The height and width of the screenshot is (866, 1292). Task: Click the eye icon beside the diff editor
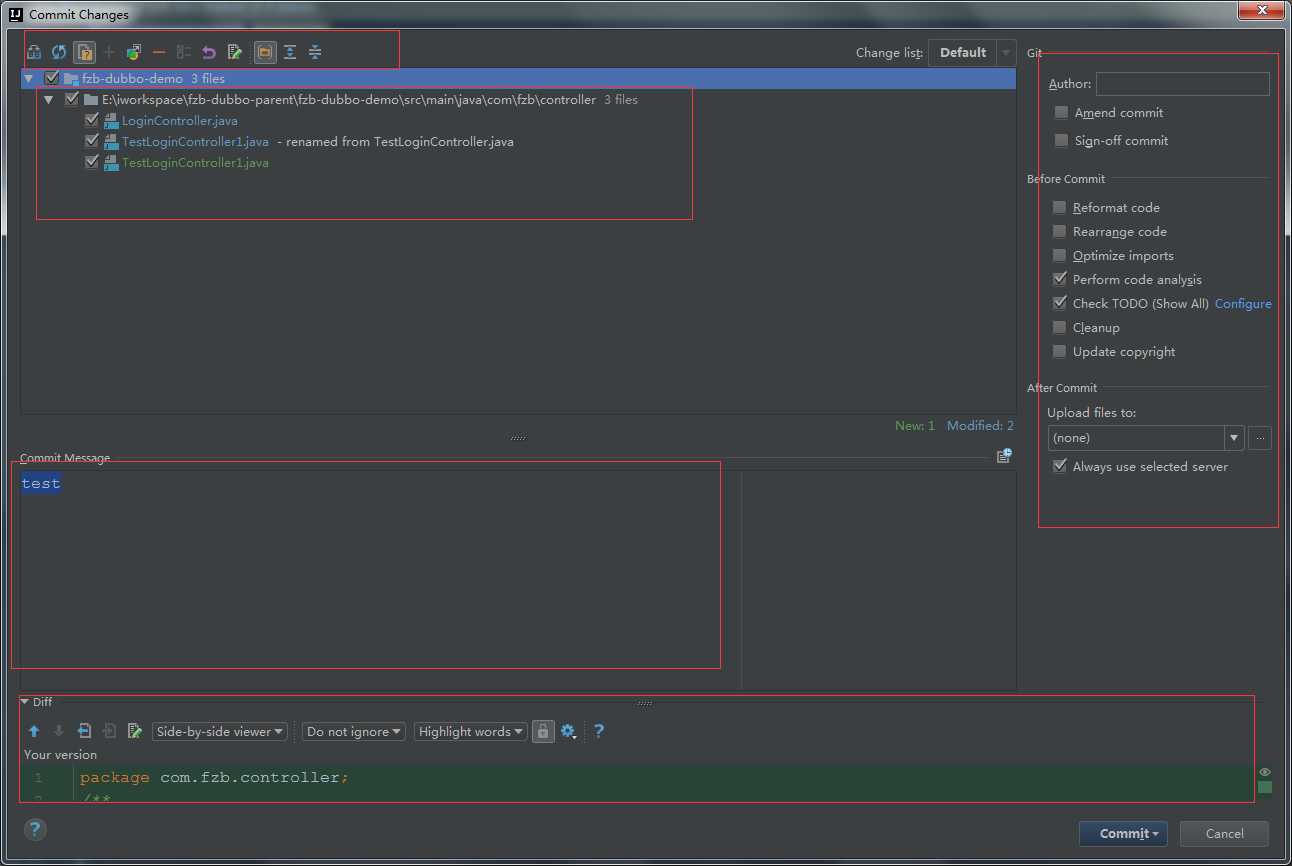coord(1265,772)
